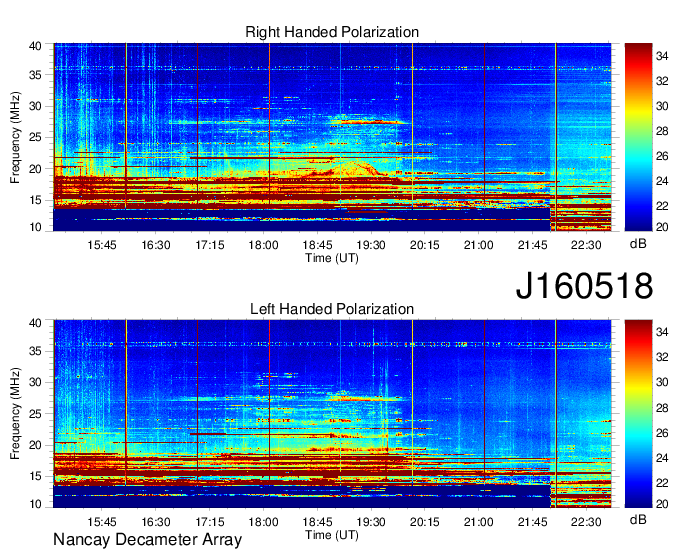Click the 35 MHz tick of Right Handed plot

(x=35, y=75)
